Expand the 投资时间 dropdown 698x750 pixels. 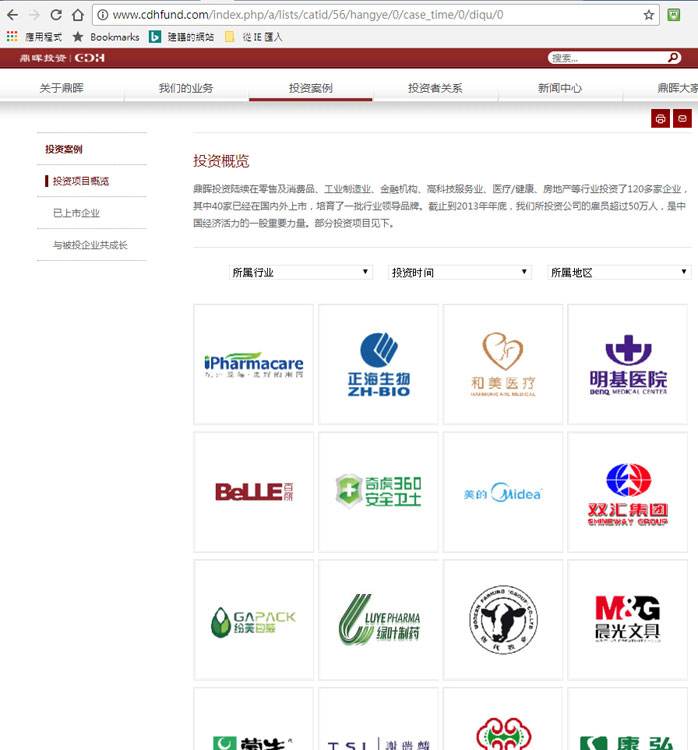[460, 272]
